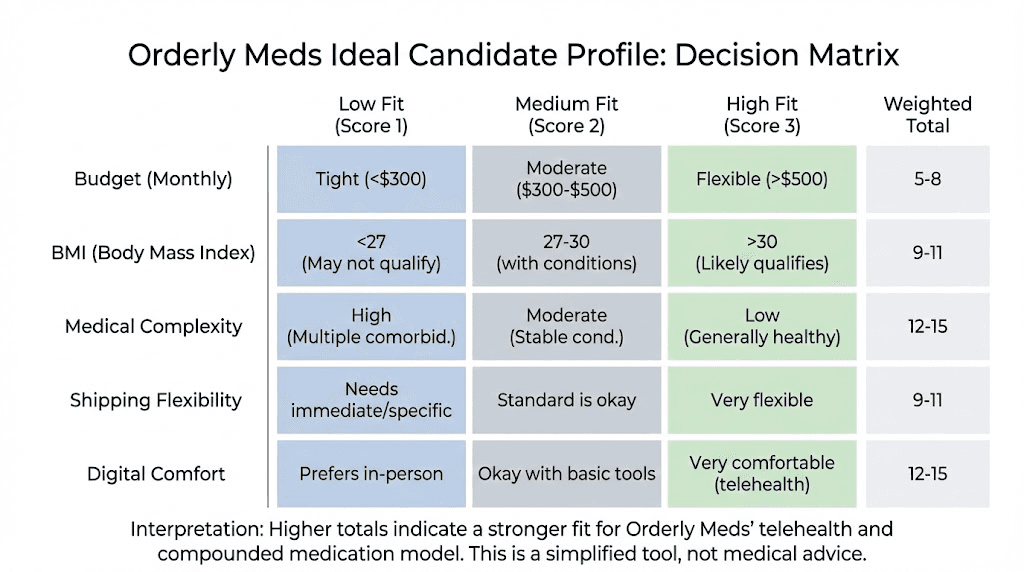Select the Okay with basic tools cell
Image resolution: width=1024 pixels, height=572 pixels.
tap(566, 474)
